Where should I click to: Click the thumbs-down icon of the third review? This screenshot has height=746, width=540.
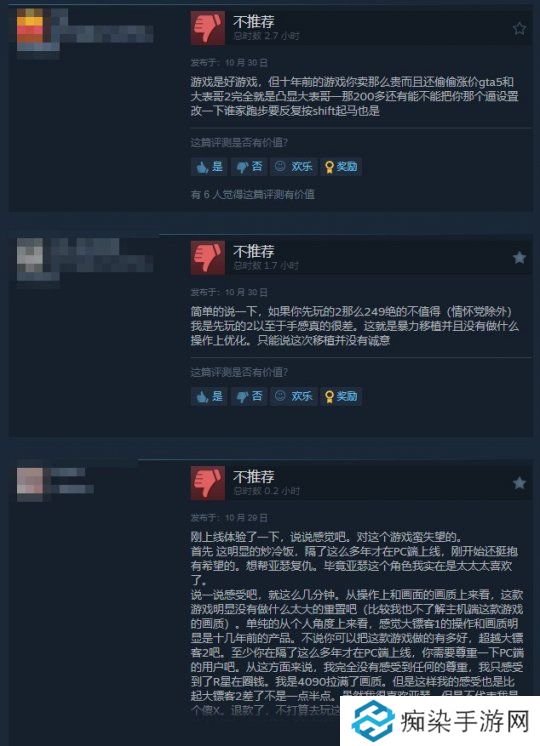pyautogui.click(x=207, y=483)
